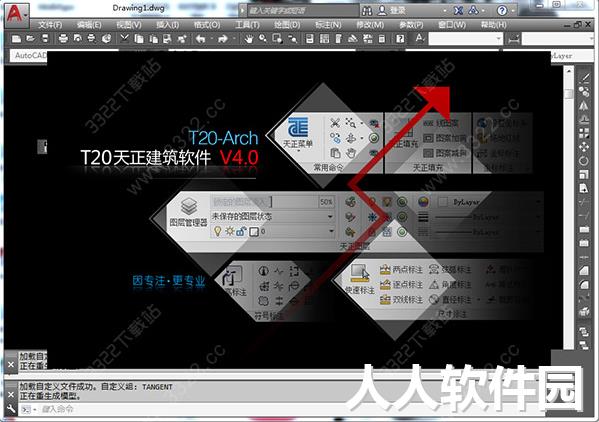Select the Erase tool in Modify toolbar
Viewport: 599px width, 422px height.
(x=584, y=79)
